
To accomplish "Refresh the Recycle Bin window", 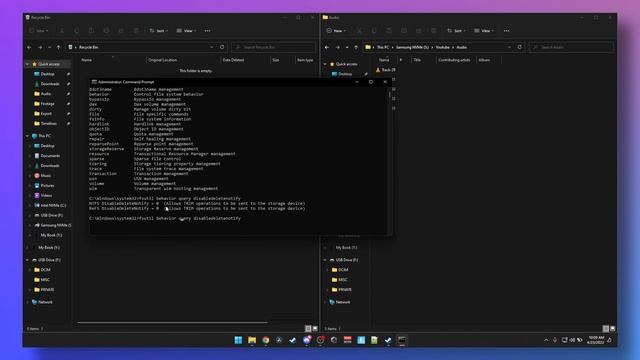I will tap(222, 47).
